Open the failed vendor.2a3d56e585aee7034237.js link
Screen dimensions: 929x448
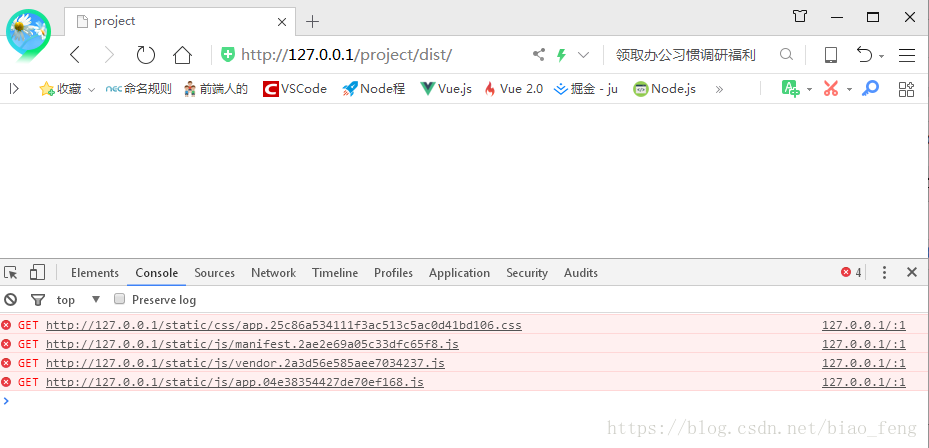click(x=245, y=363)
